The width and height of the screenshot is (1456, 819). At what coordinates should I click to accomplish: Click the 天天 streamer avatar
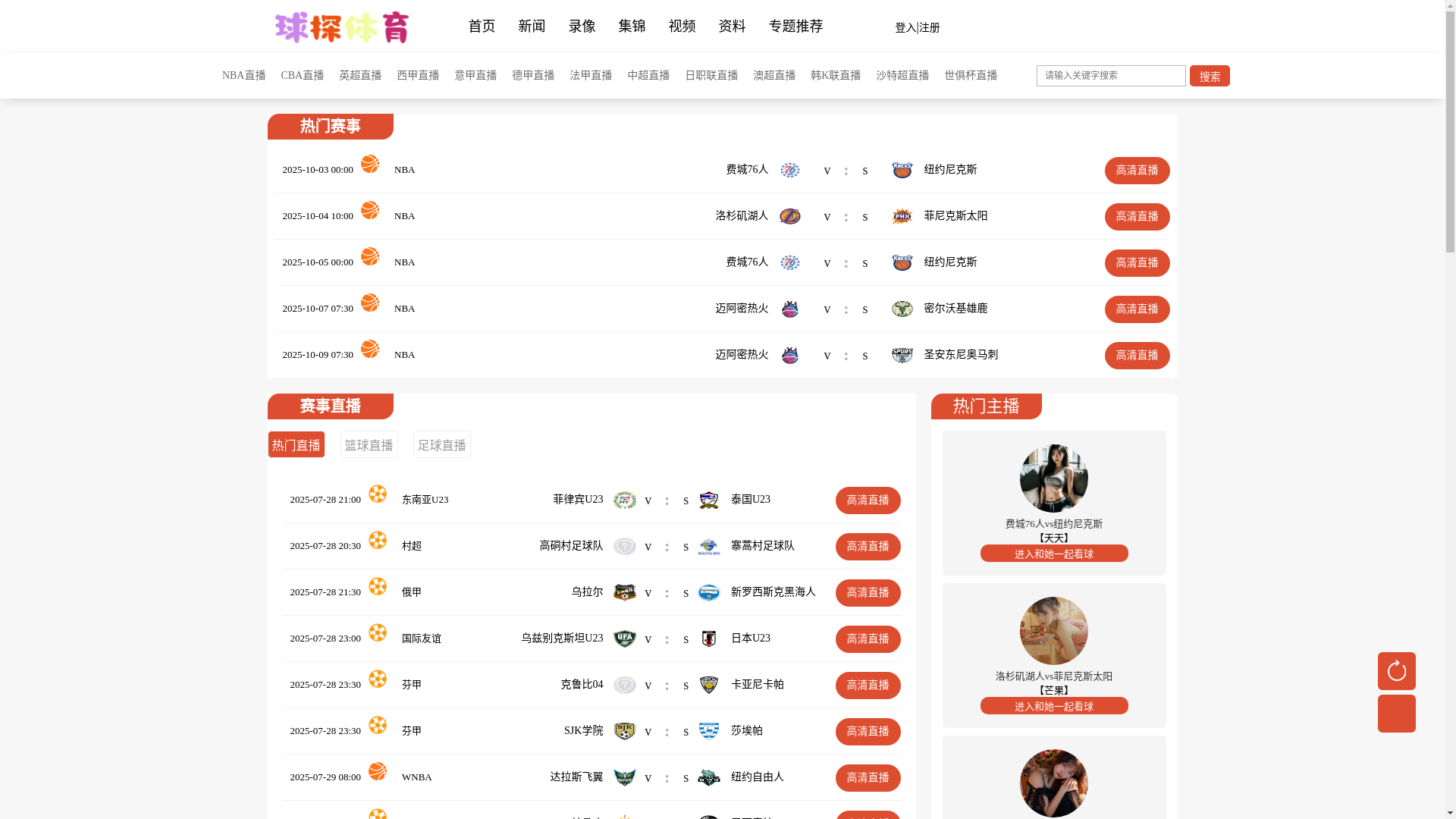point(1054,479)
